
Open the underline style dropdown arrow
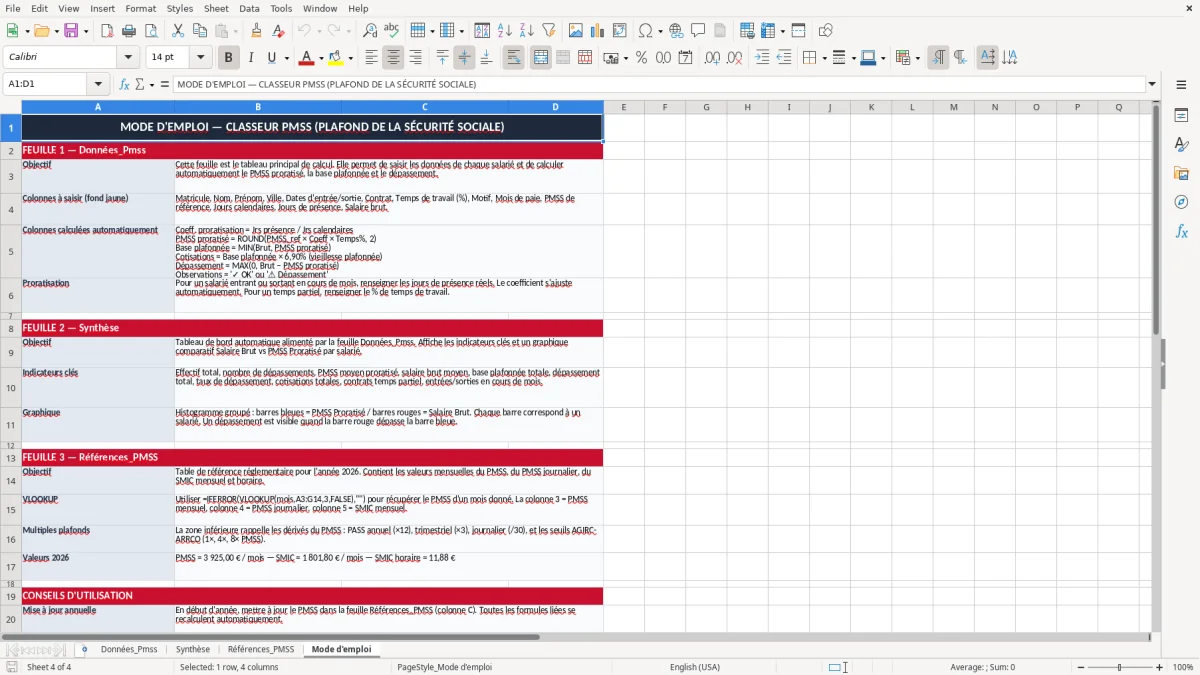click(x=286, y=58)
